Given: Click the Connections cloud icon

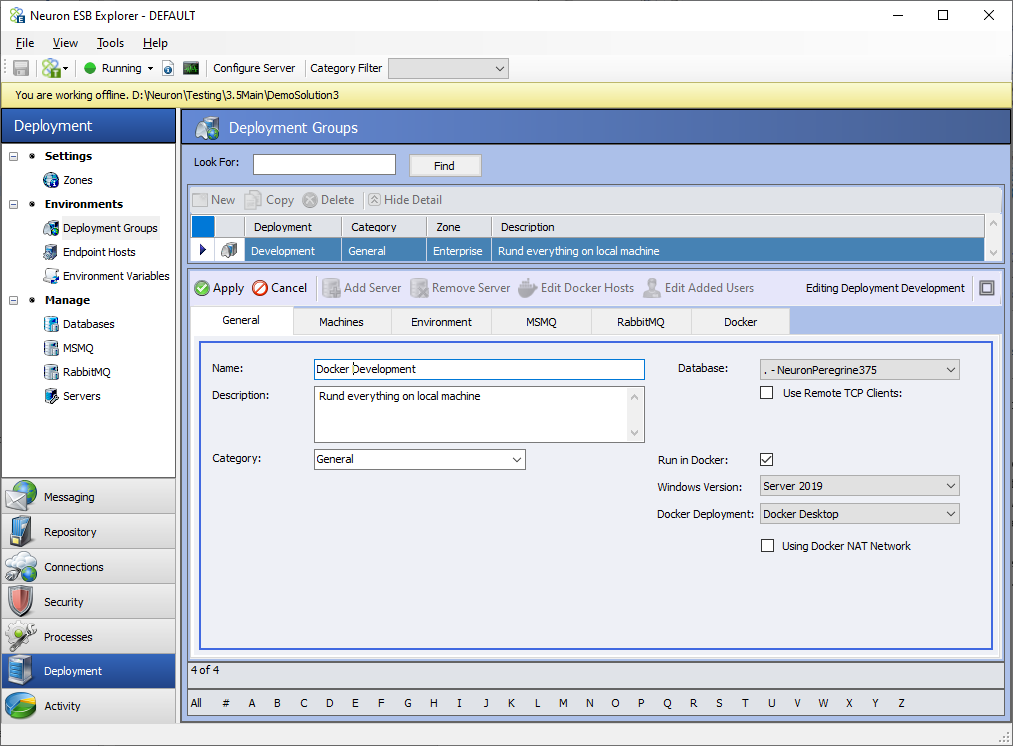Looking at the screenshot, I should [x=21, y=566].
